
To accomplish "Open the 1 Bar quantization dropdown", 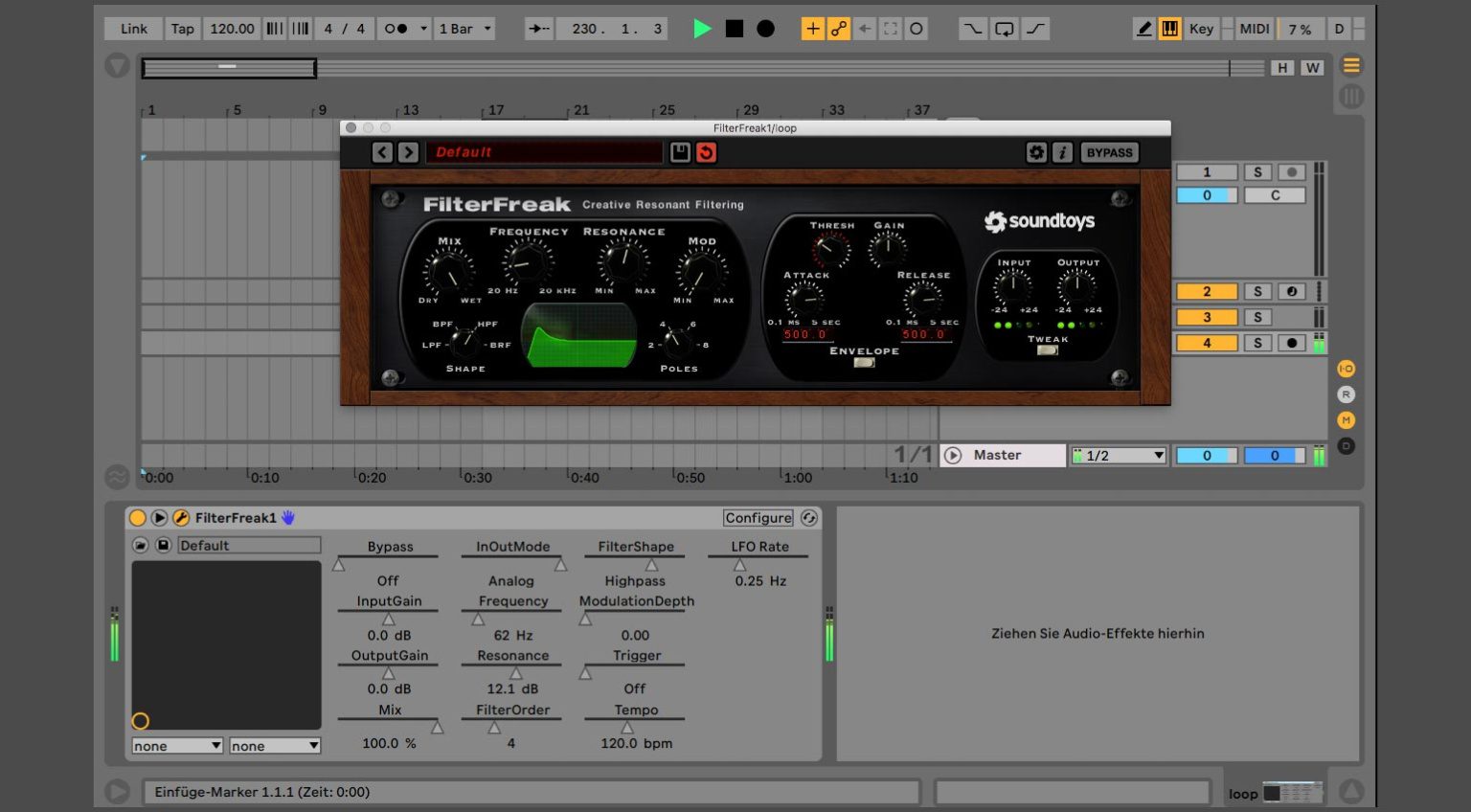I will pyautogui.click(x=465, y=29).
